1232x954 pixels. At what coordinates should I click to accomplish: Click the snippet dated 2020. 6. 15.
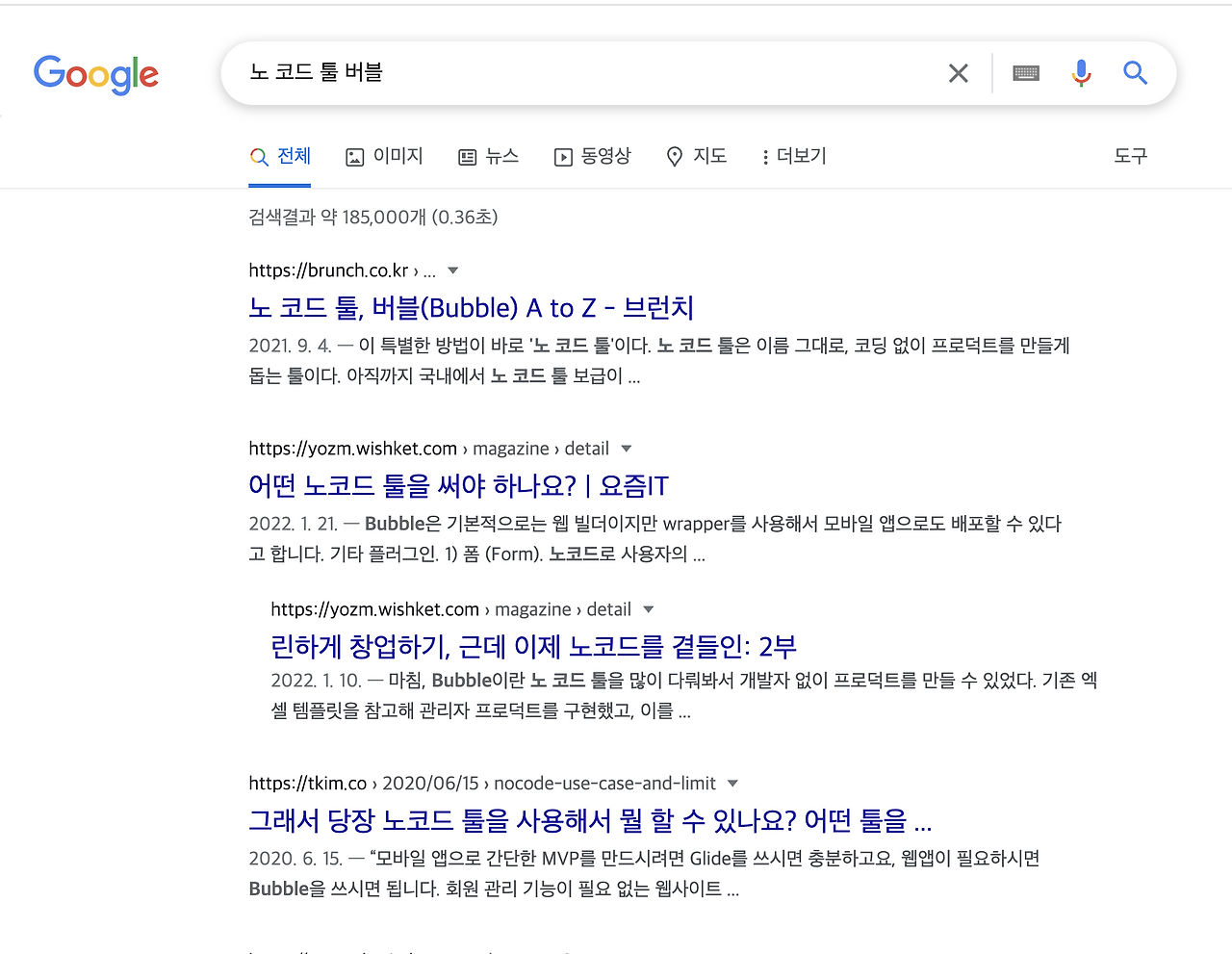click(645, 874)
